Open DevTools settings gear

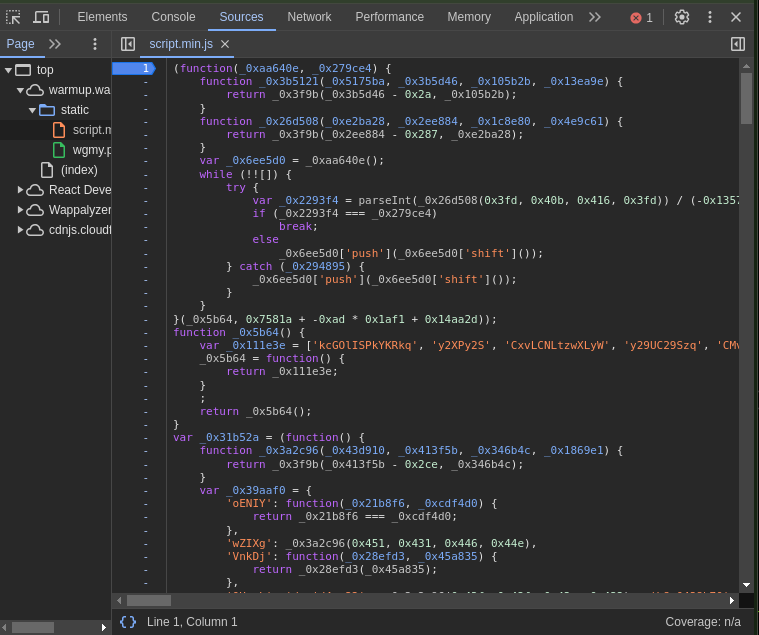coord(682,17)
